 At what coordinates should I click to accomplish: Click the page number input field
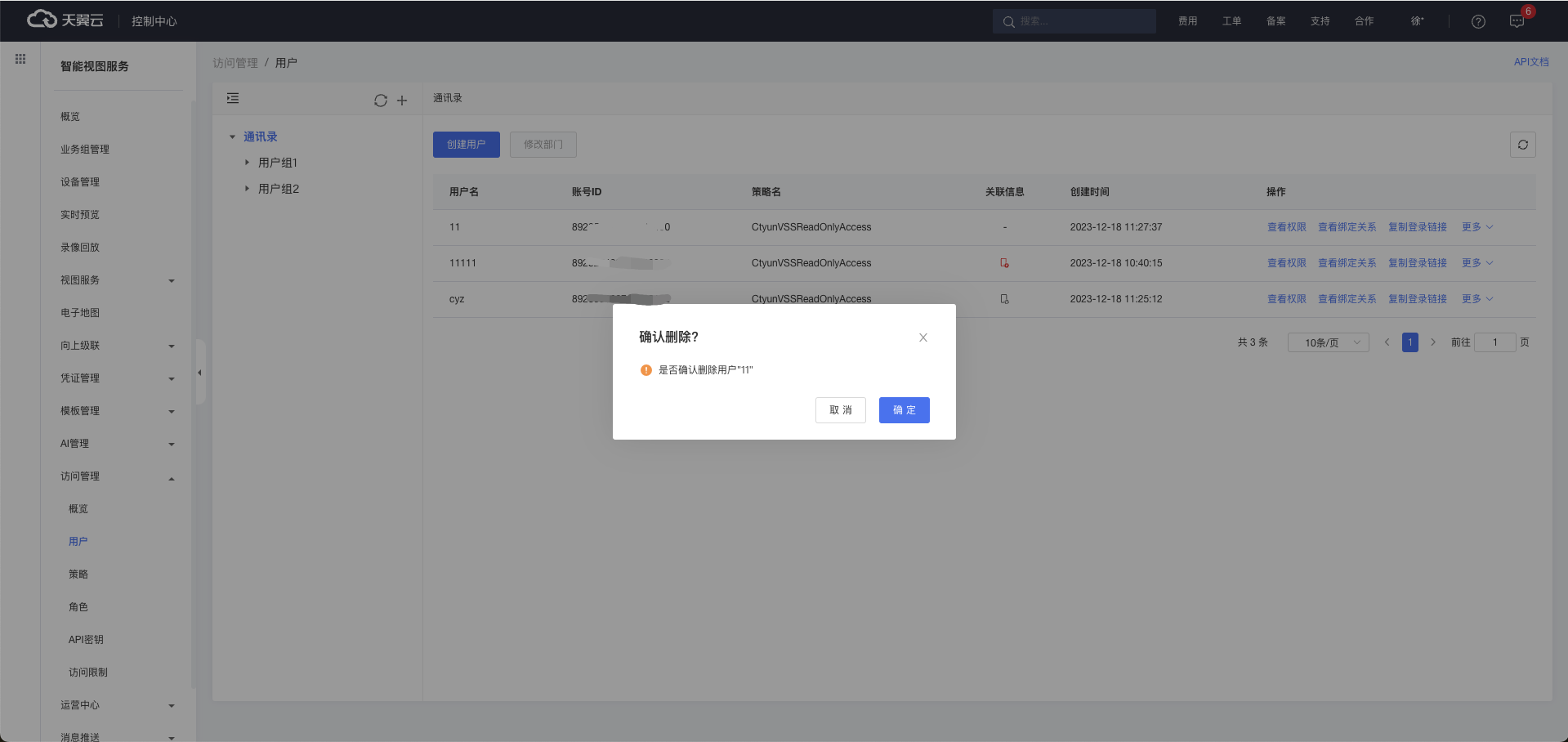point(1494,342)
